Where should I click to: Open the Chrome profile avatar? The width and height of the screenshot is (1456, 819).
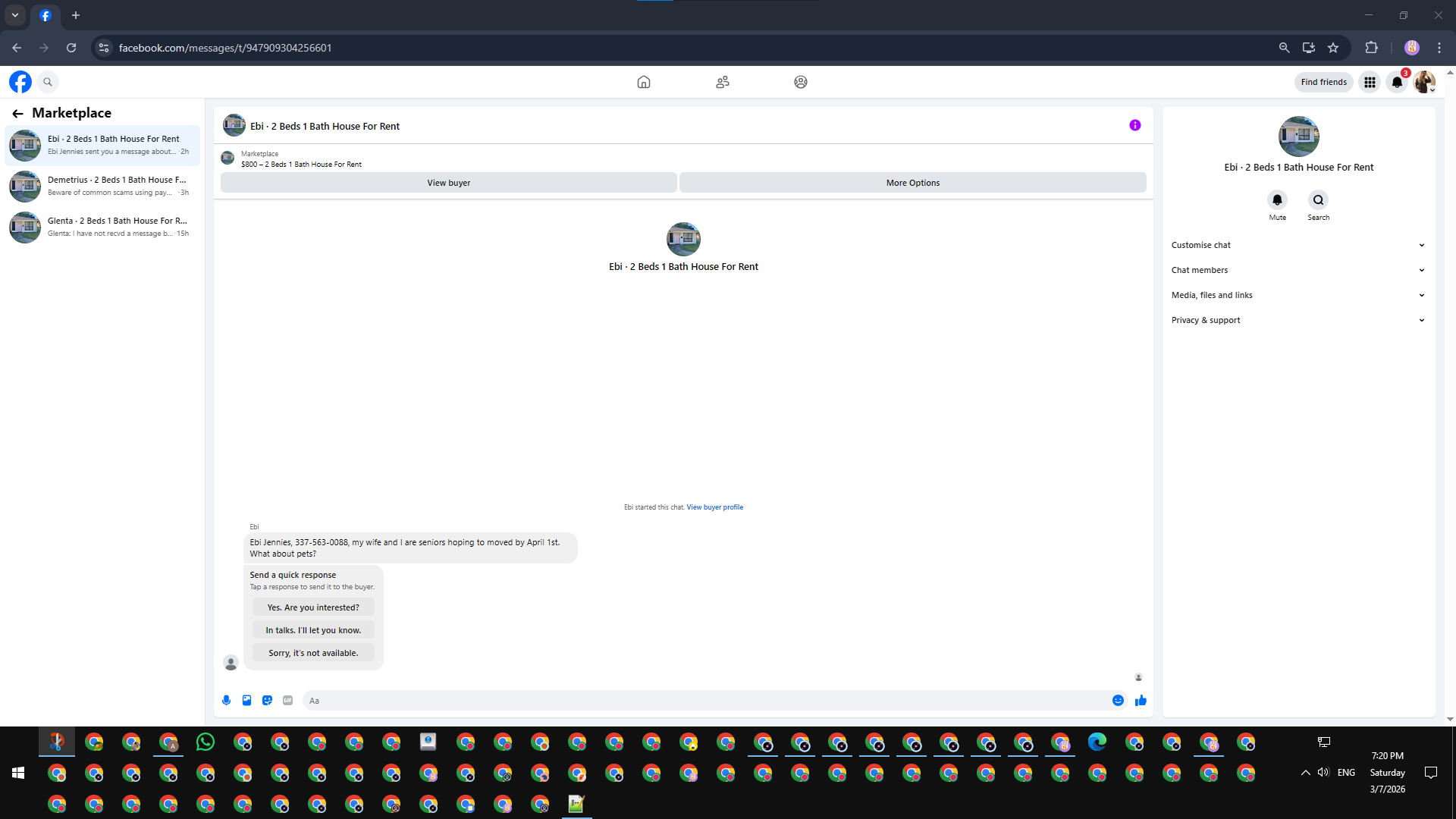tap(1412, 48)
